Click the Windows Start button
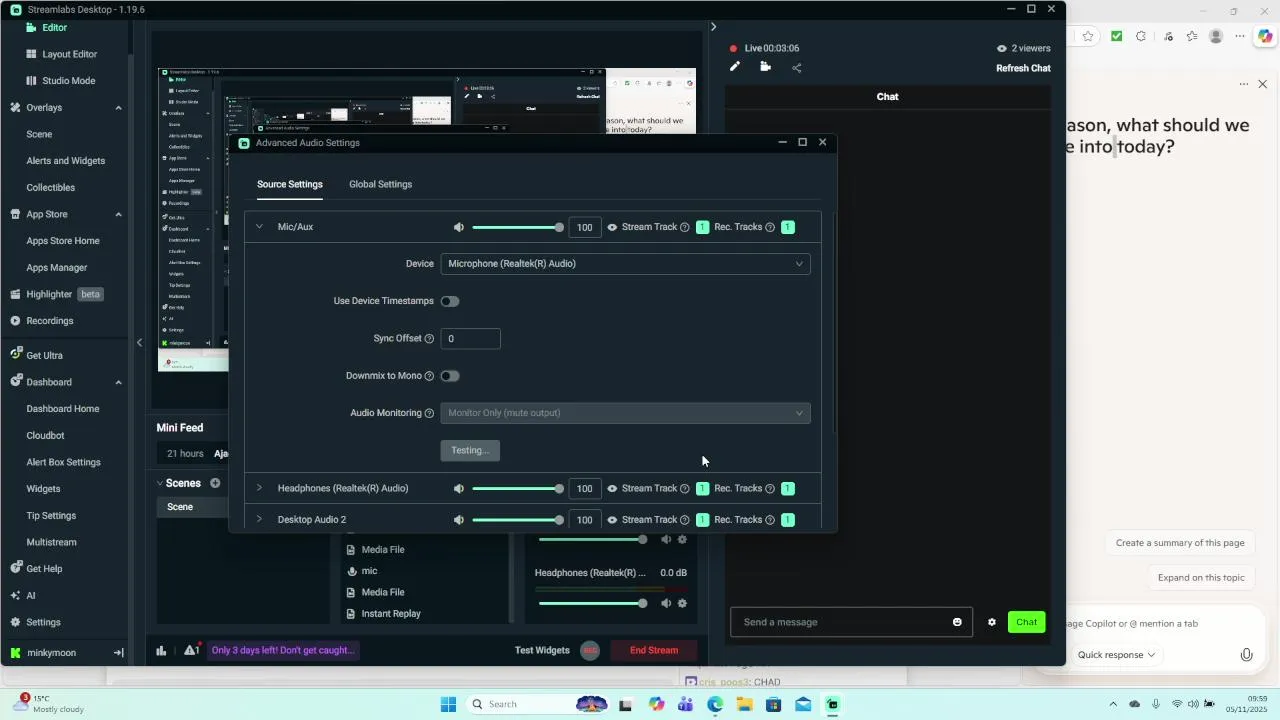This screenshot has width=1280, height=720. 448,704
